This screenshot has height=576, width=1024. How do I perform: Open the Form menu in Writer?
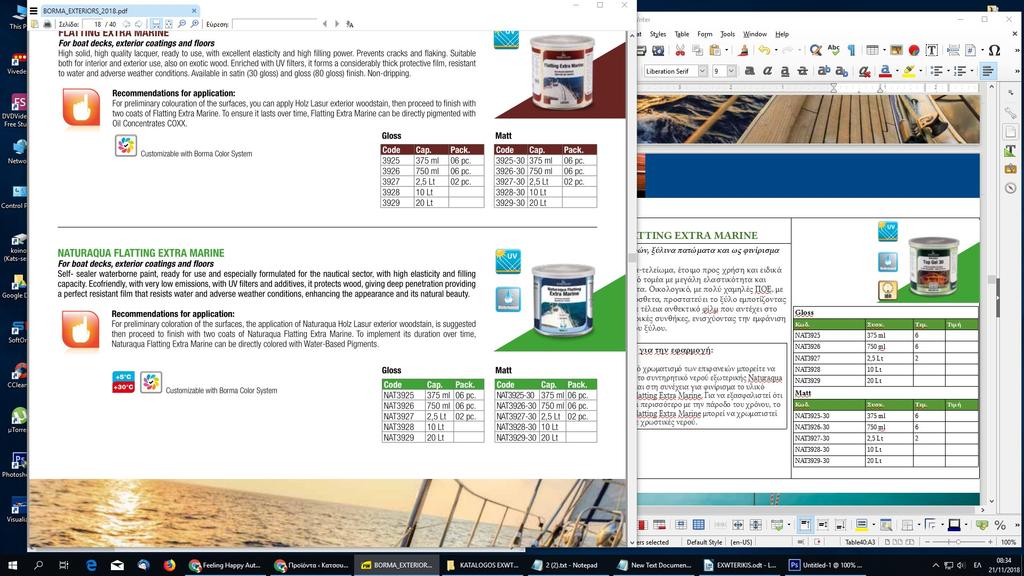coord(705,34)
